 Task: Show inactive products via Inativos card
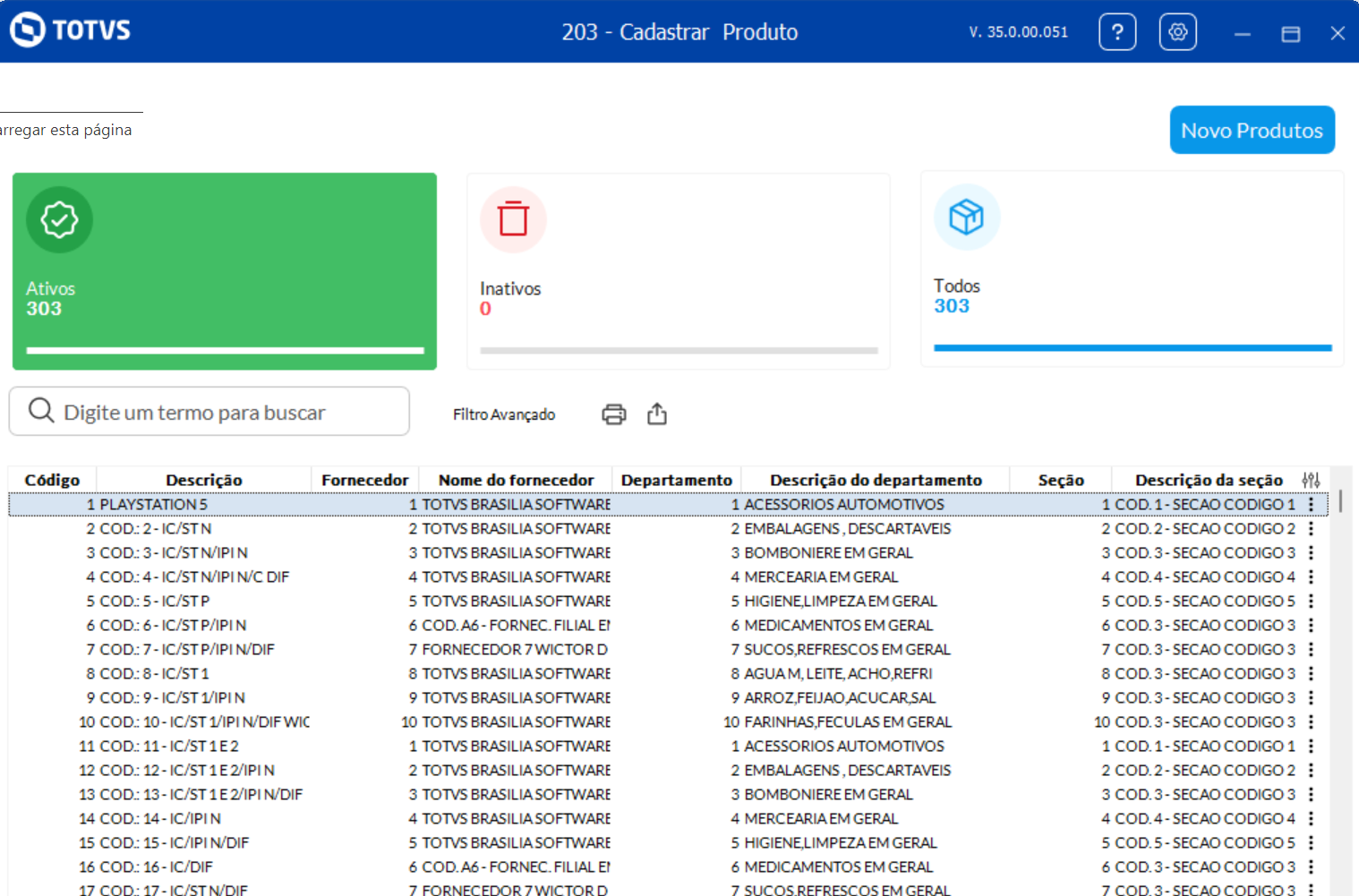(679, 271)
